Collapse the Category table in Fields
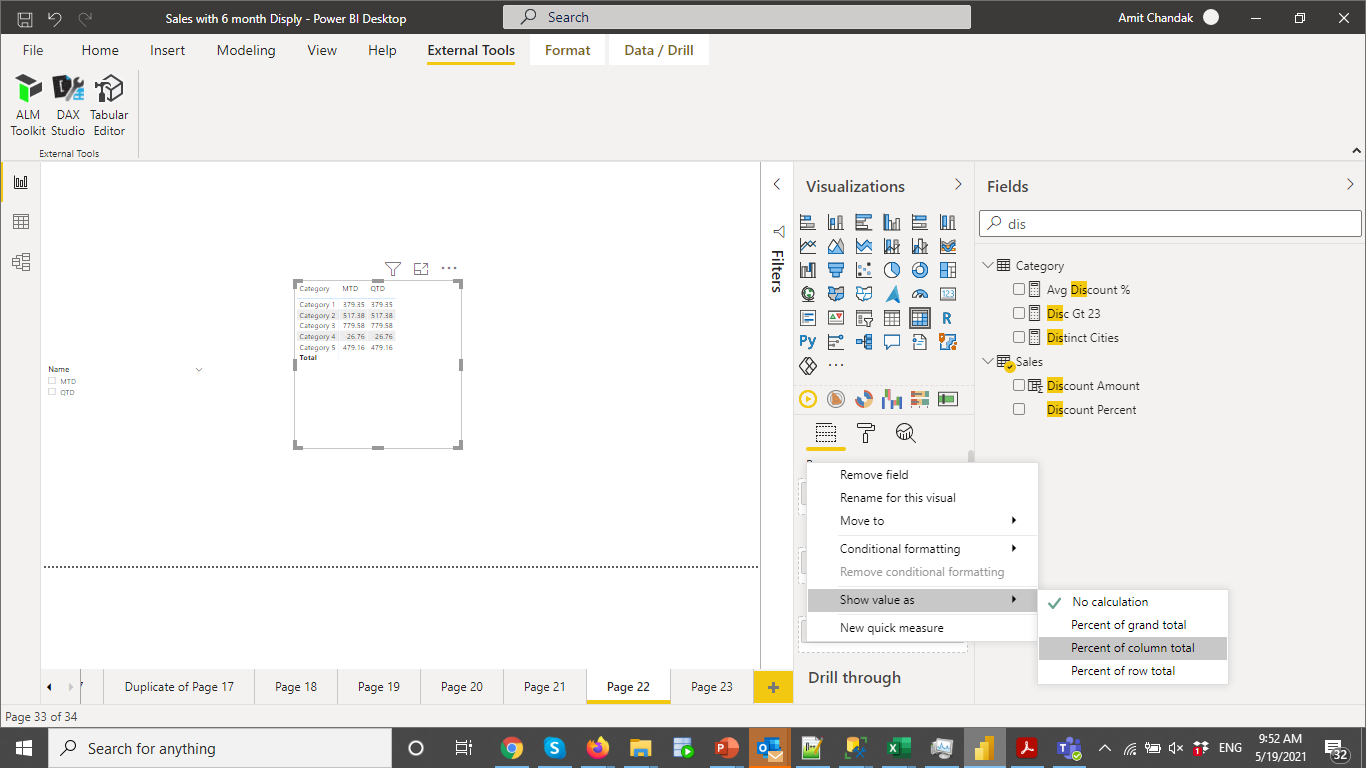This screenshot has height=768, width=1366. click(988, 266)
